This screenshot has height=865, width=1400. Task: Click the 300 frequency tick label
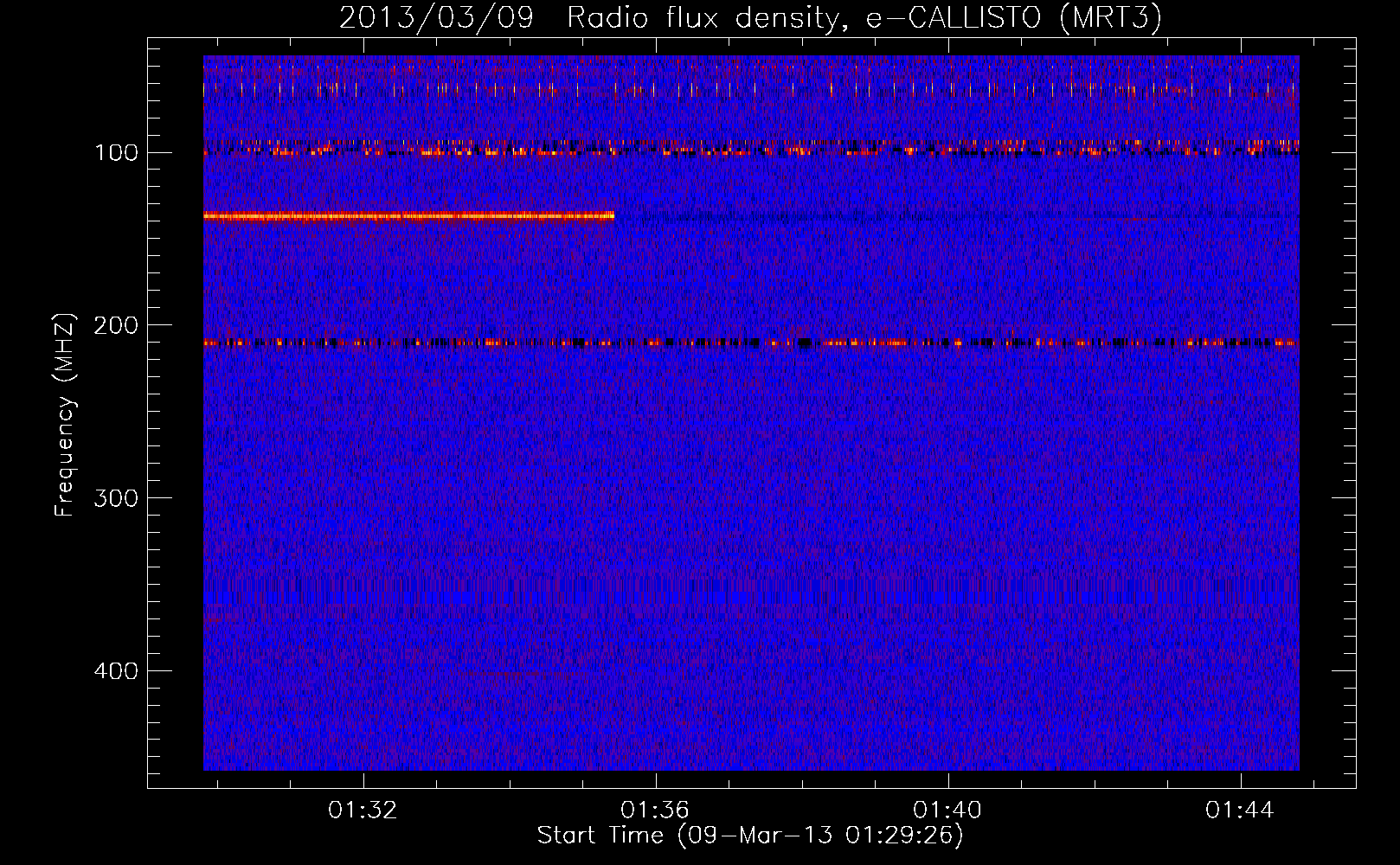click(116, 498)
